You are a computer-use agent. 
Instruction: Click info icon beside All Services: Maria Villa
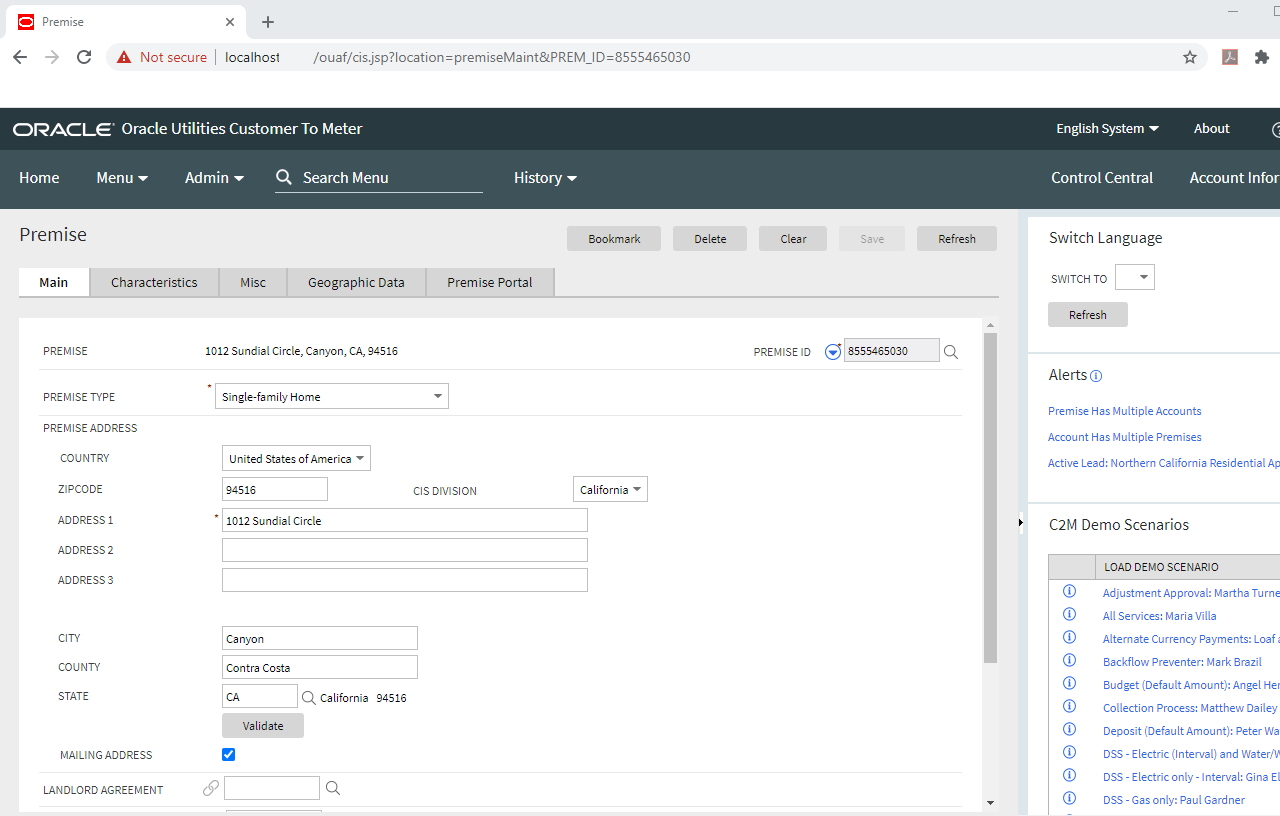coord(1069,615)
